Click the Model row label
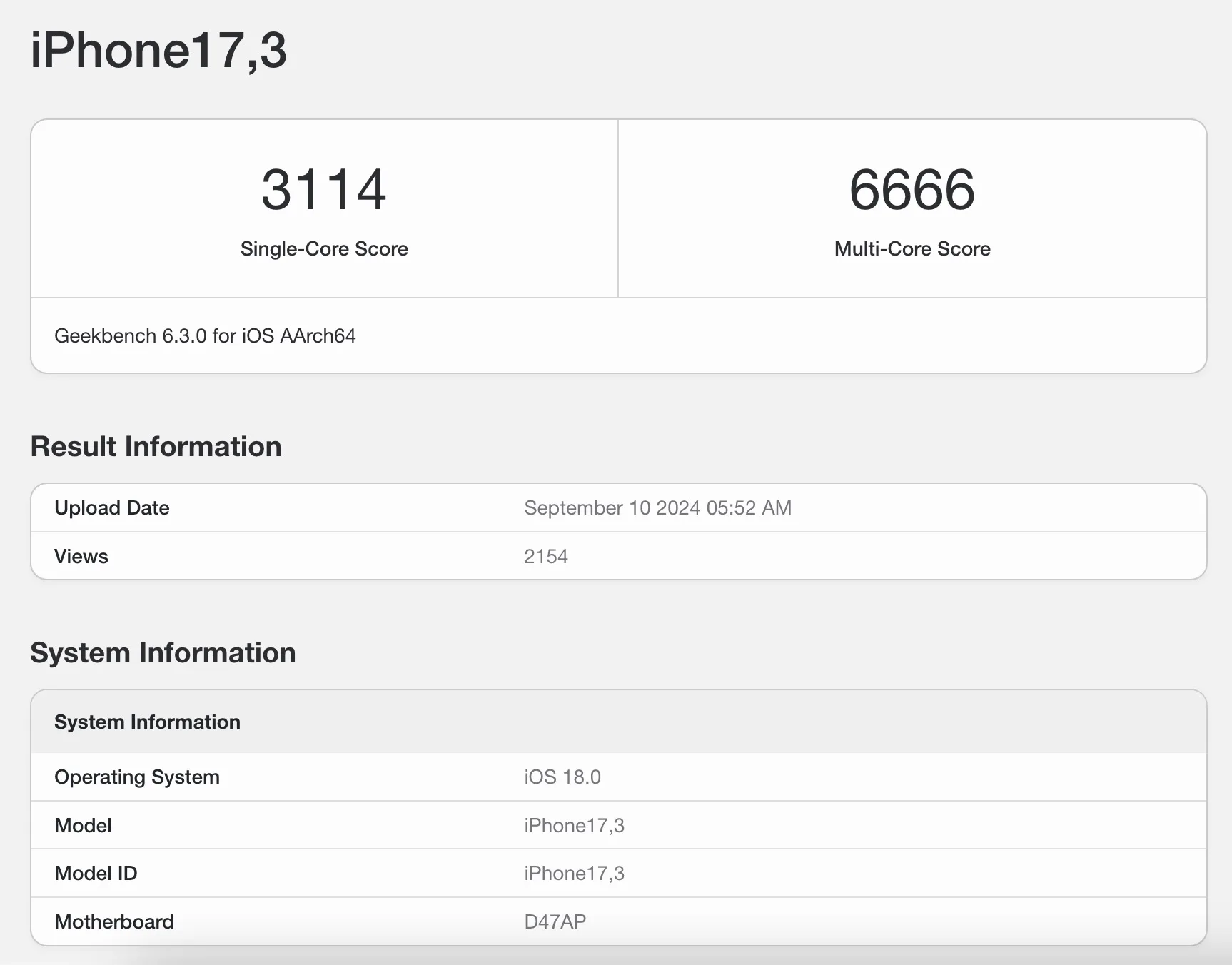Image resolution: width=1232 pixels, height=965 pixels. tap(83, 825)
